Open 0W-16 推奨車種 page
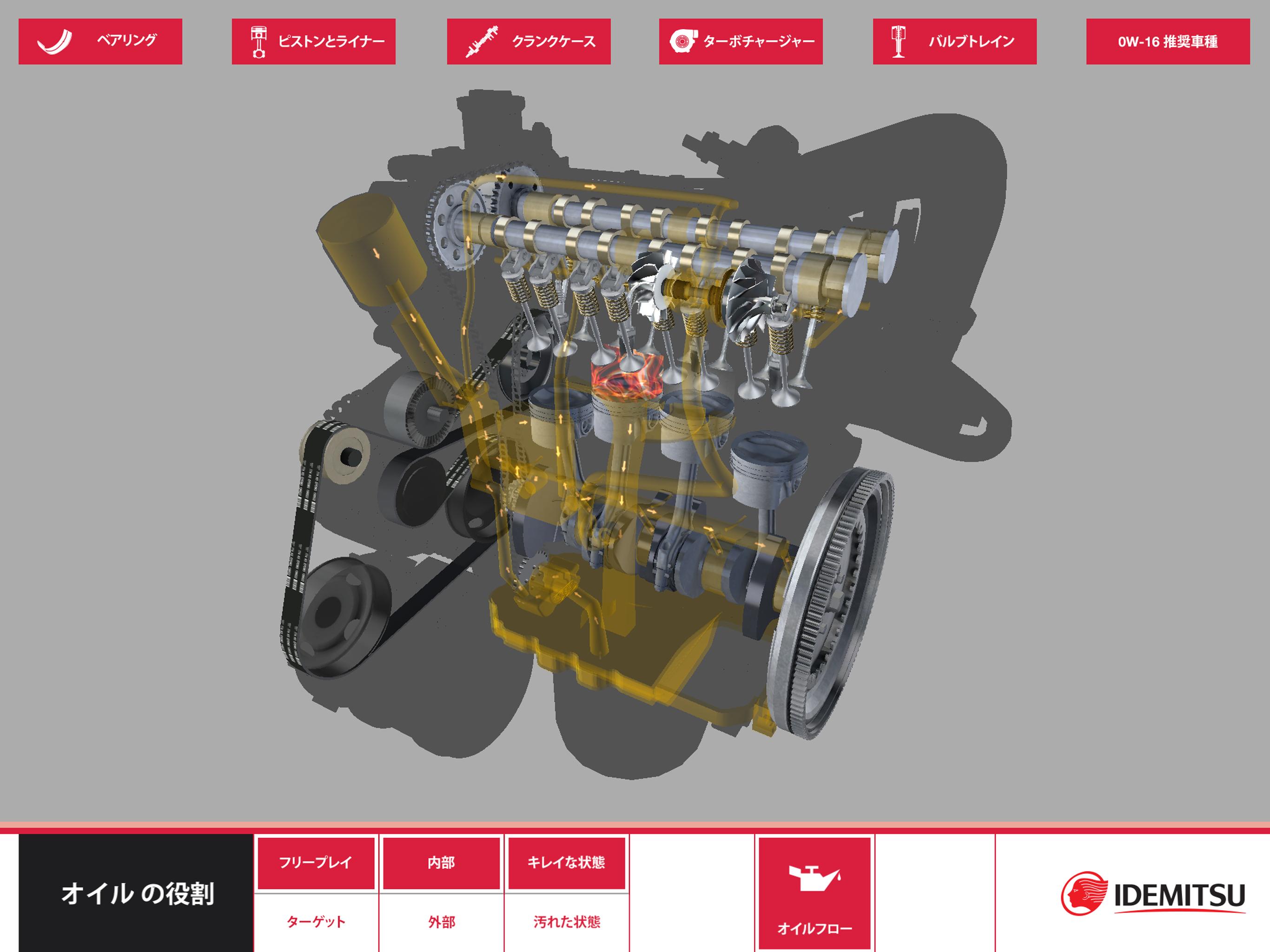The width and height of the screenshot is (1270, 952). point(1168,41)
